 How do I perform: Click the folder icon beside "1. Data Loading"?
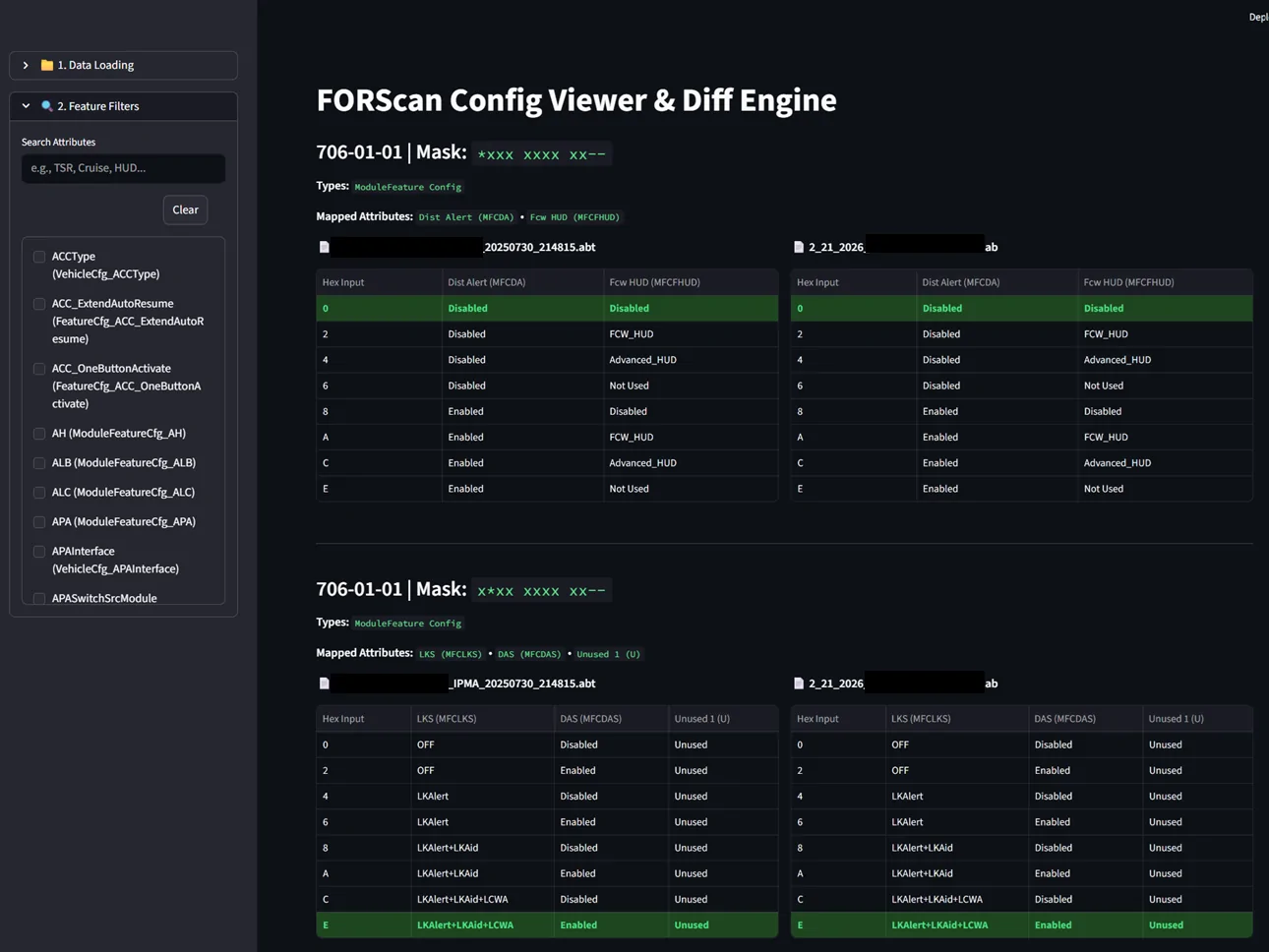pos(46,65)
